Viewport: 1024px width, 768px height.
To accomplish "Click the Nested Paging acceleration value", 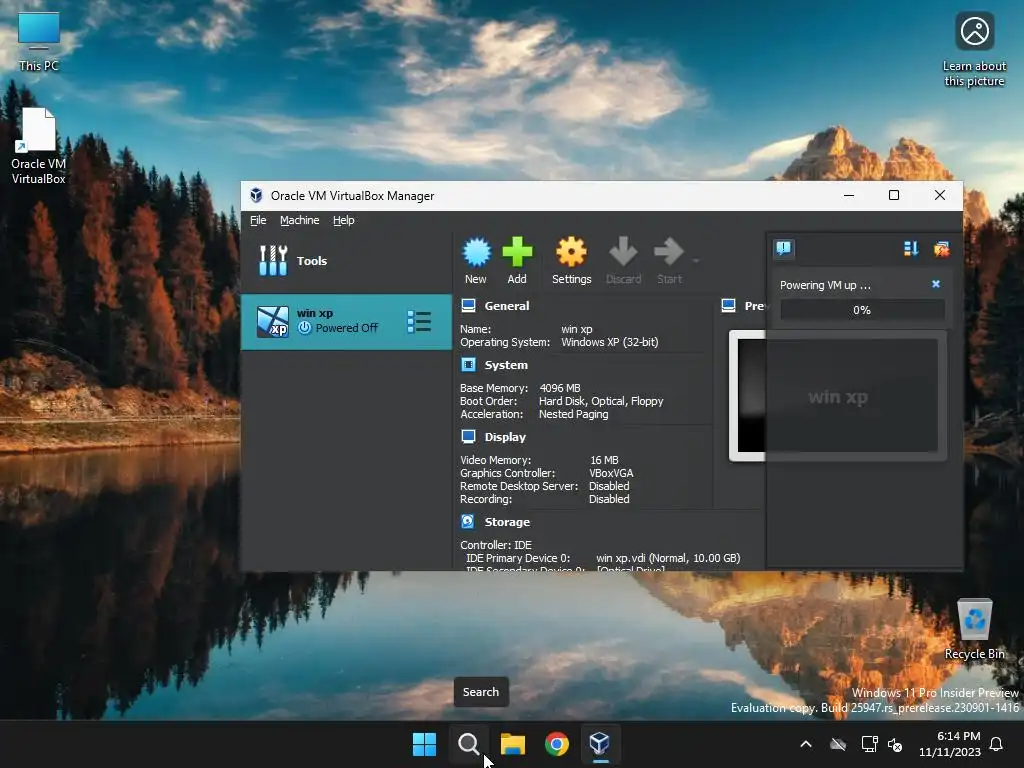I will (573, 414).
